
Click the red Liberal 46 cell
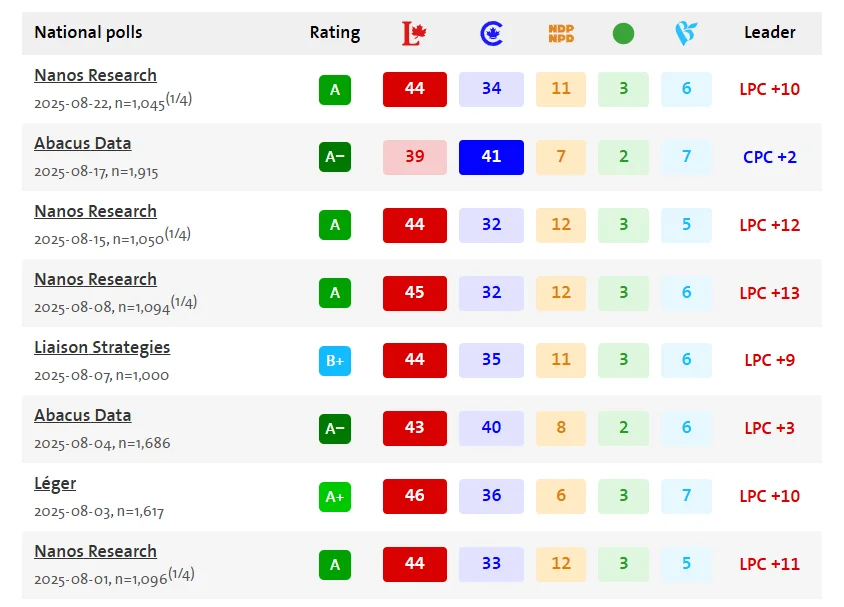coord(414,496)
